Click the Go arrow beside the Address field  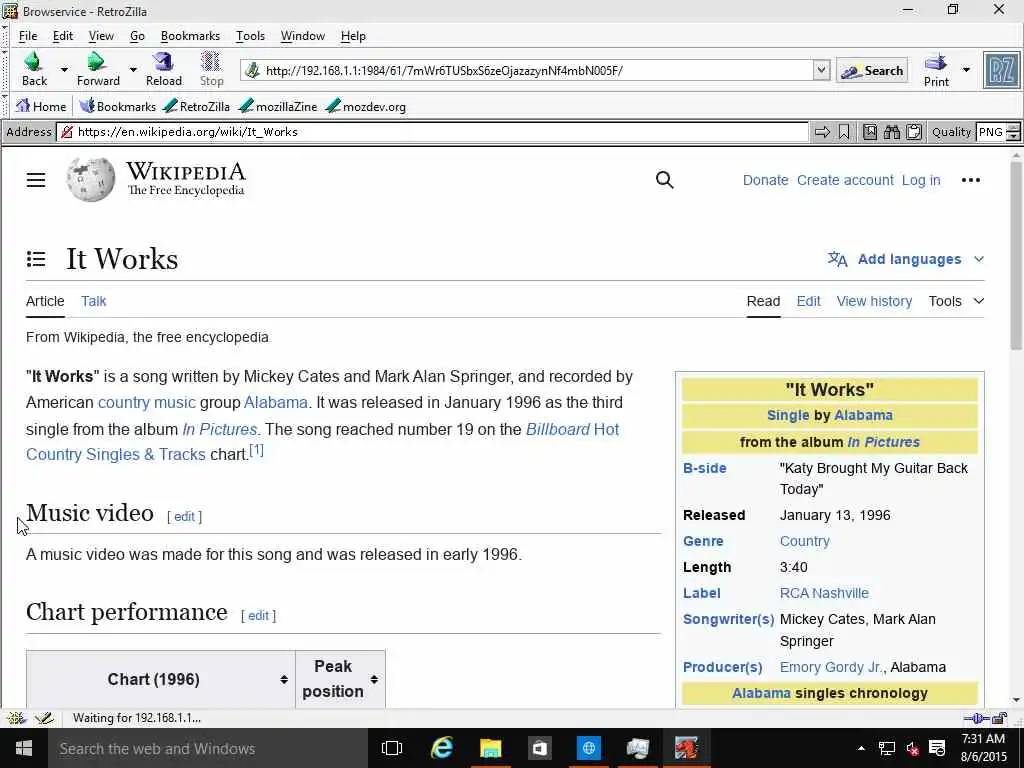coord(822,132)
